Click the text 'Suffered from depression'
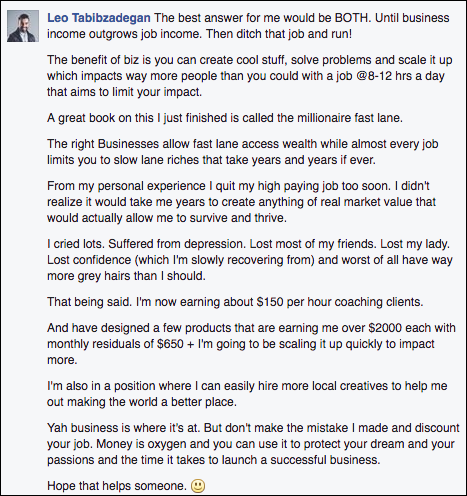467x496 pixels. [x=178, y=244]
